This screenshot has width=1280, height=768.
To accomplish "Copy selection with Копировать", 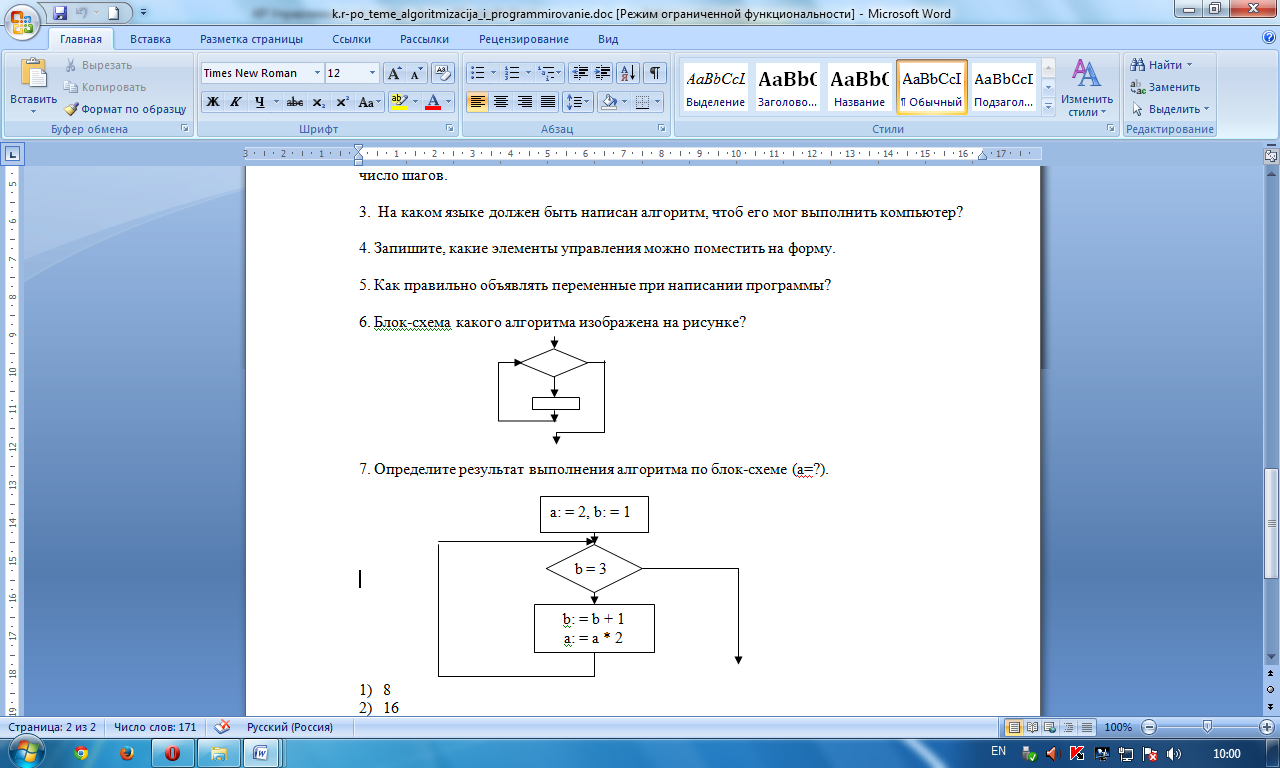I will click(105, 87).
